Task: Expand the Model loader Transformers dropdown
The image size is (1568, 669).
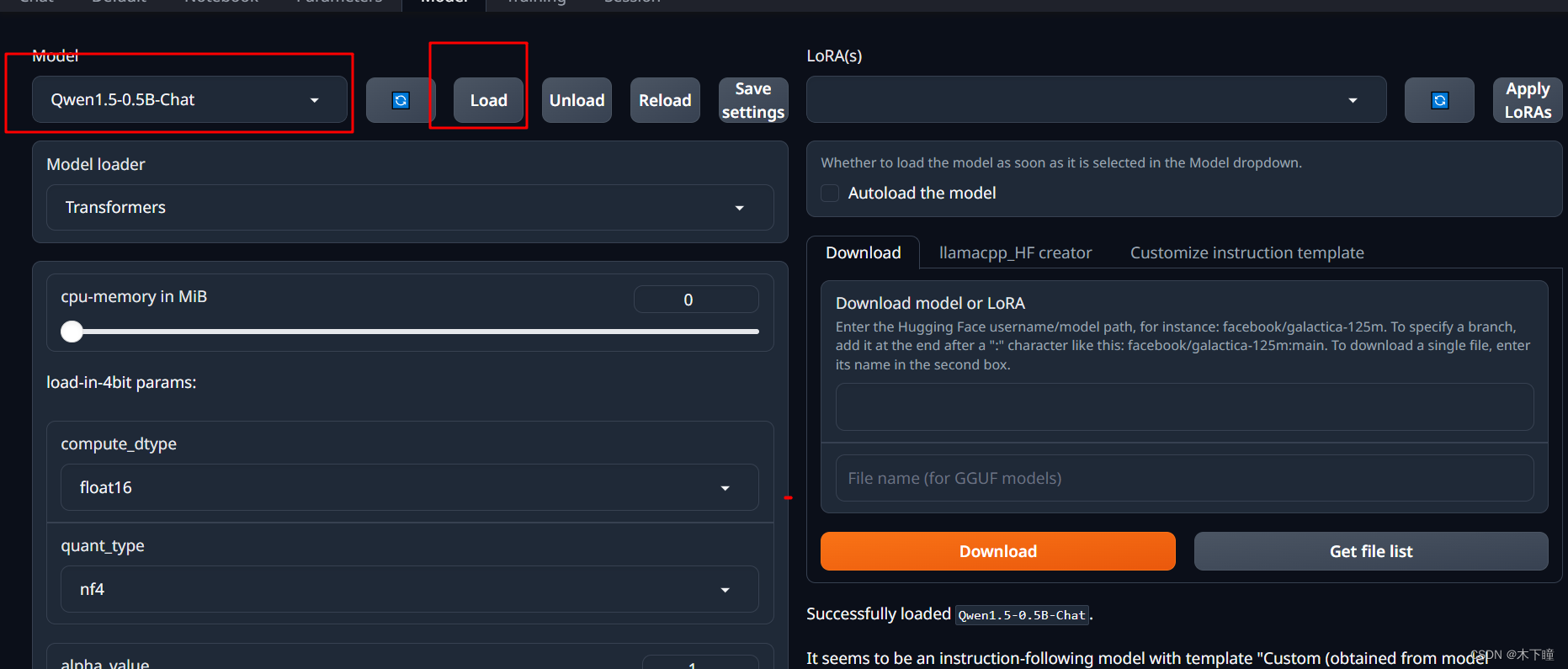Action: coord(410,207)
